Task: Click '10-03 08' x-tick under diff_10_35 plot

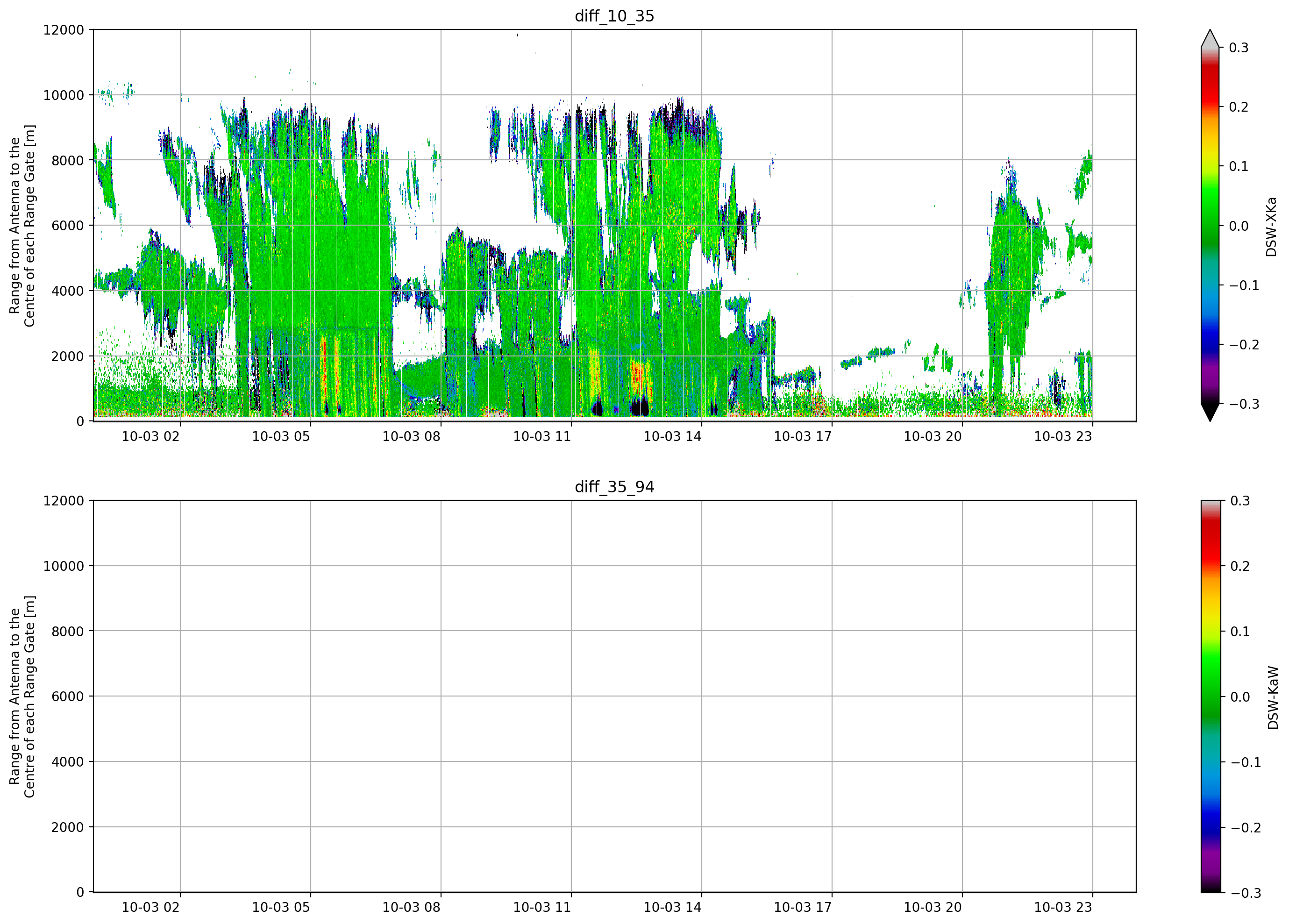Action: point(412,436)
